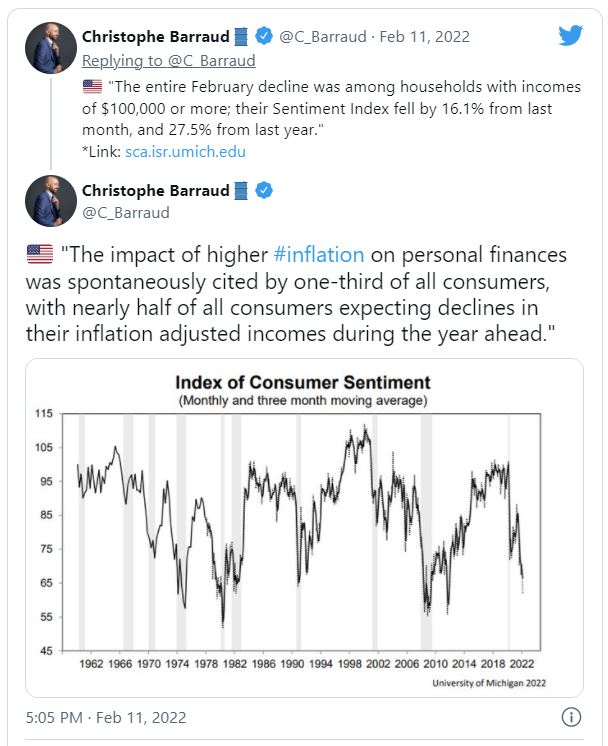The image size is (608, 746).
Task: Click the blue oil barrel emoji in top name
Action: 241,36
